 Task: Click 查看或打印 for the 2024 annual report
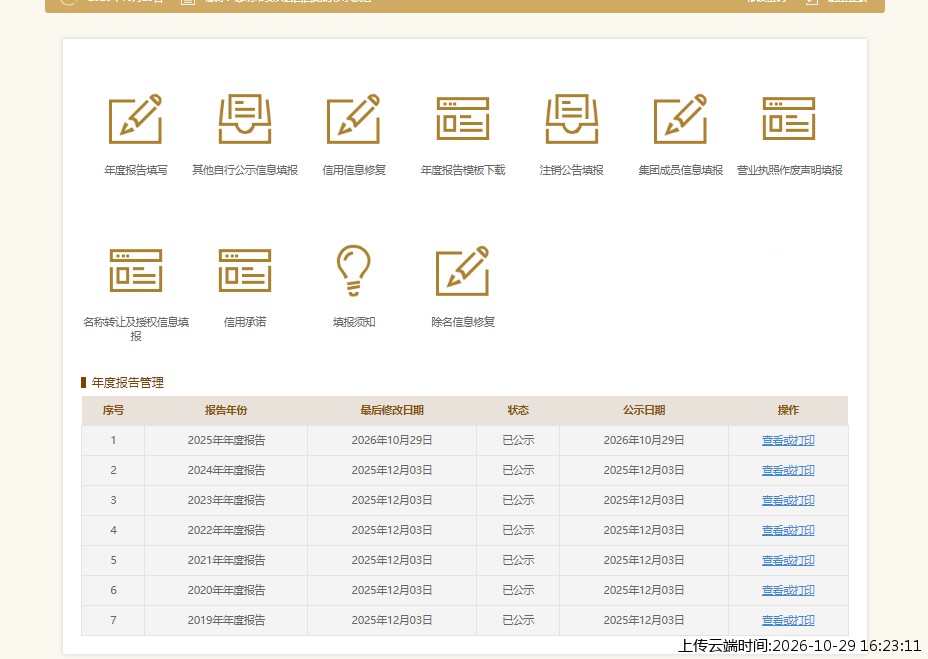[788, 471]
